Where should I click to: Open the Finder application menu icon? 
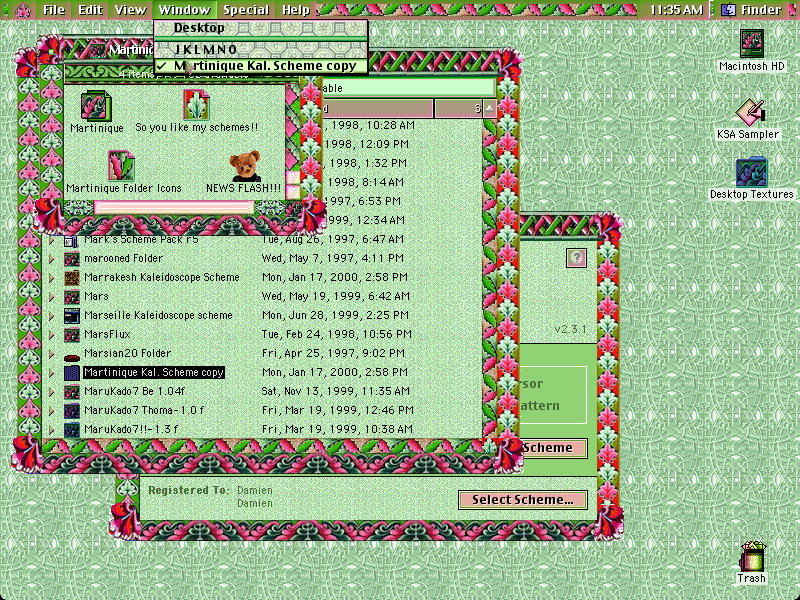point(729,10)
